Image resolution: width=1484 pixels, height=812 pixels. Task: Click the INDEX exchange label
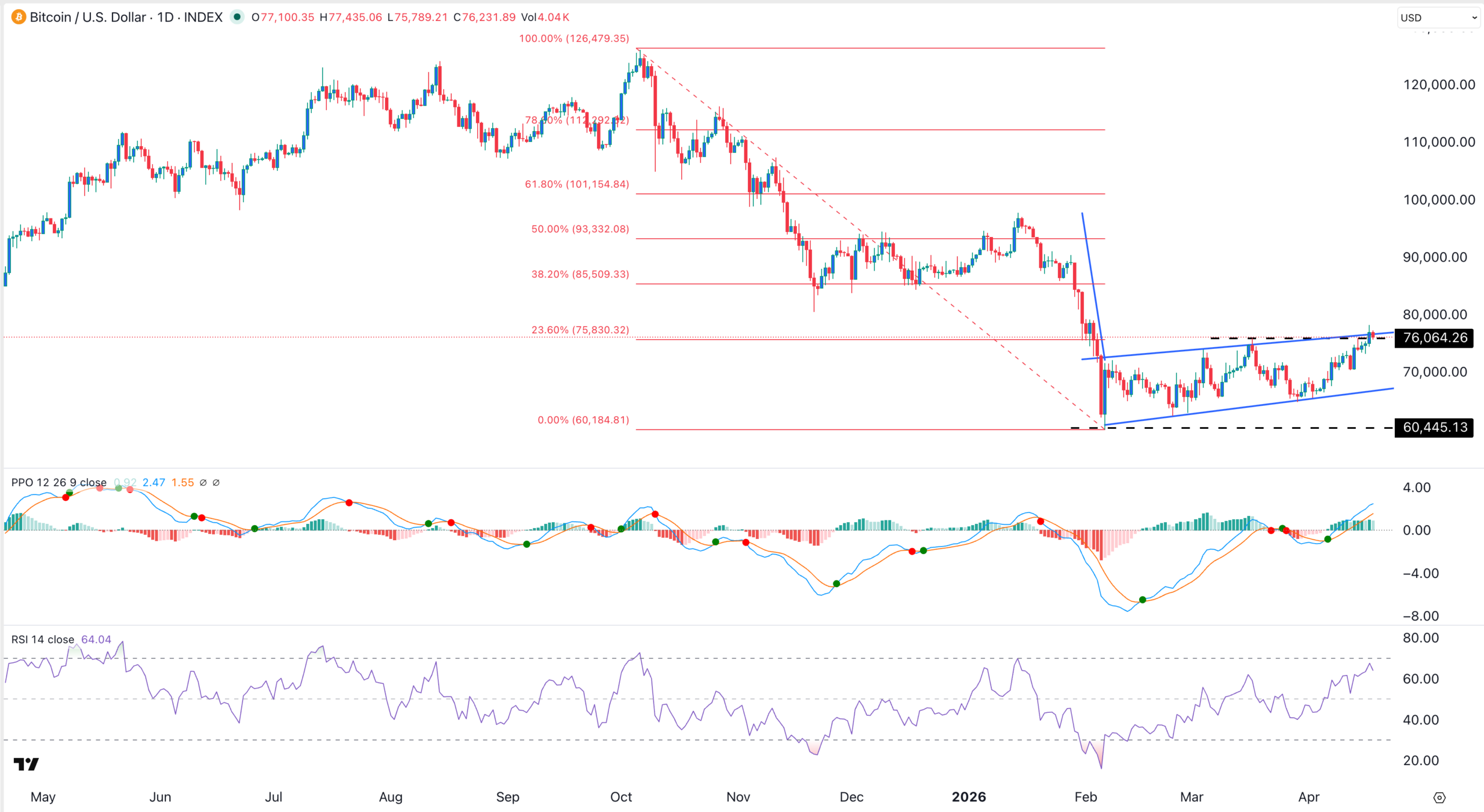click(203, 17)
